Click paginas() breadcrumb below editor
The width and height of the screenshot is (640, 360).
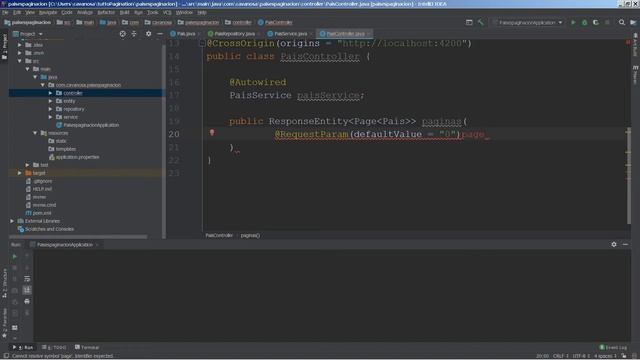point(250,236)
